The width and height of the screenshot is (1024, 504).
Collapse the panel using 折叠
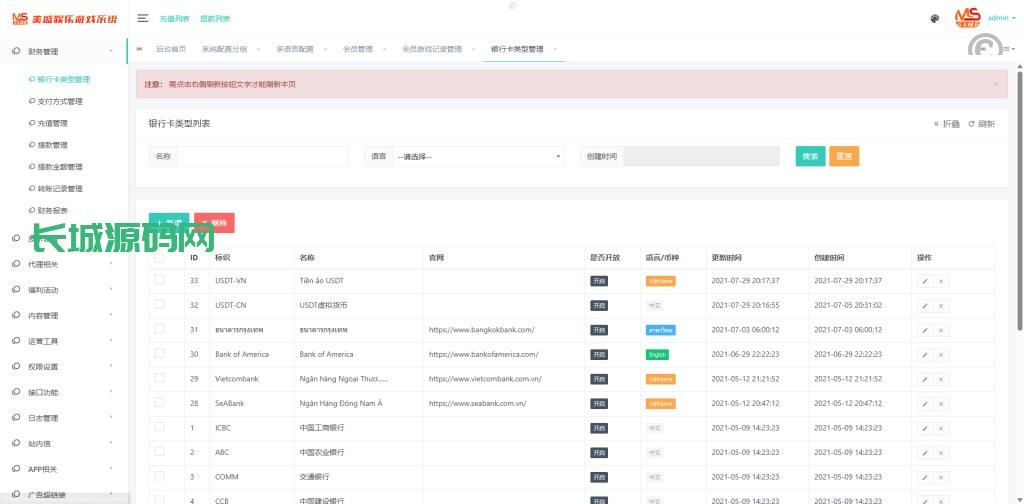(946, 124)
